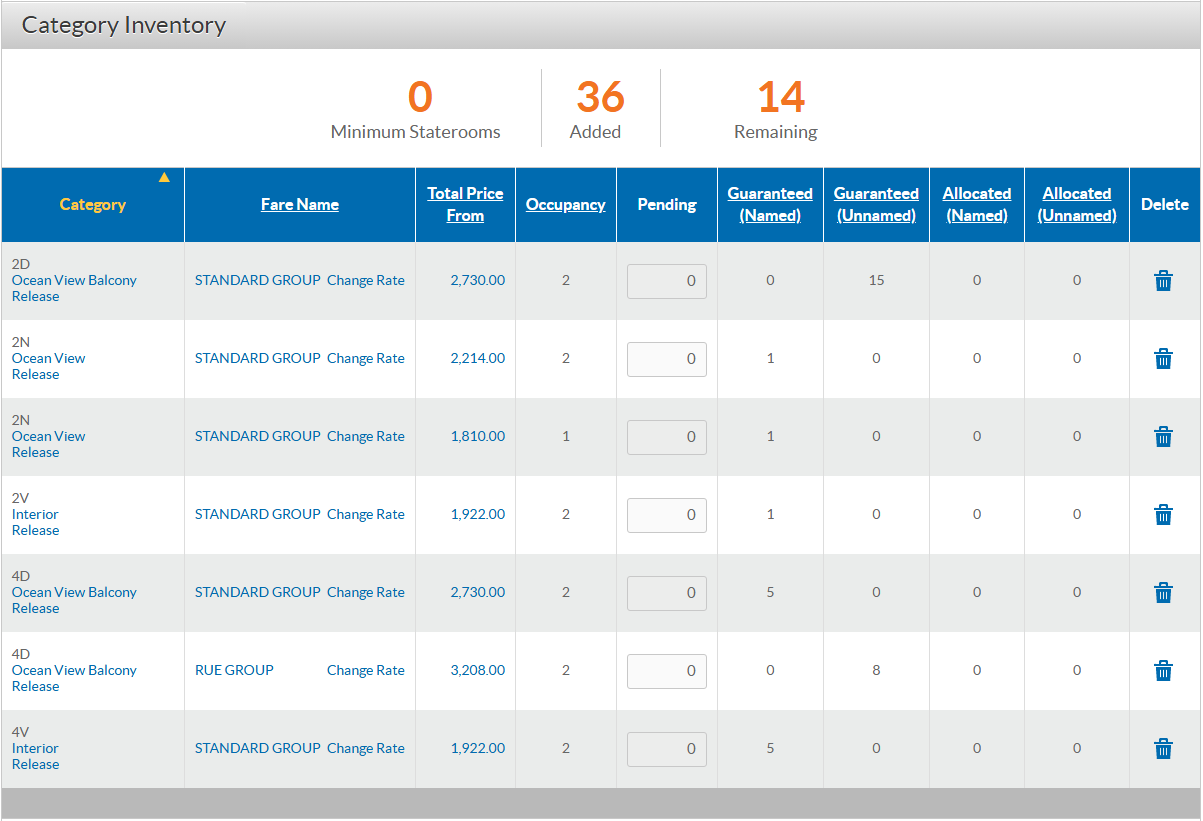This screenshot has width=1203, height=821.
Task: Trash the 4D STANDARD GROUP row
Action: click(x=1163, y=593)
